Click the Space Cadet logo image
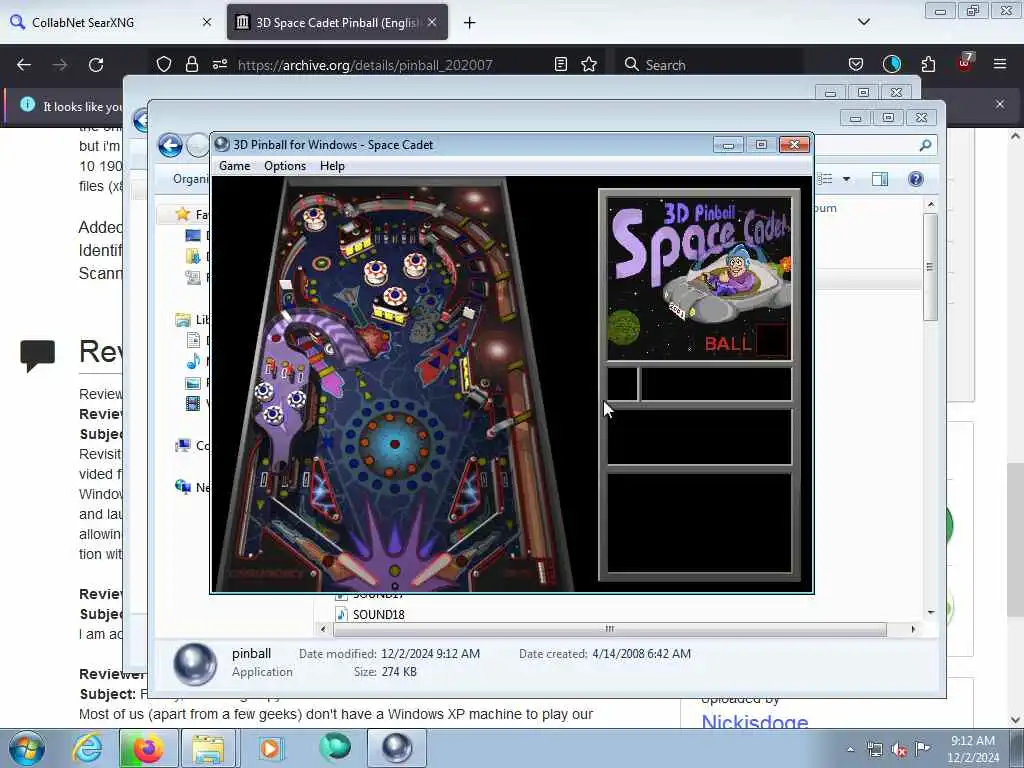This screenshot has width=1024, height=768. pyautogui.click(x=699, y=278)
